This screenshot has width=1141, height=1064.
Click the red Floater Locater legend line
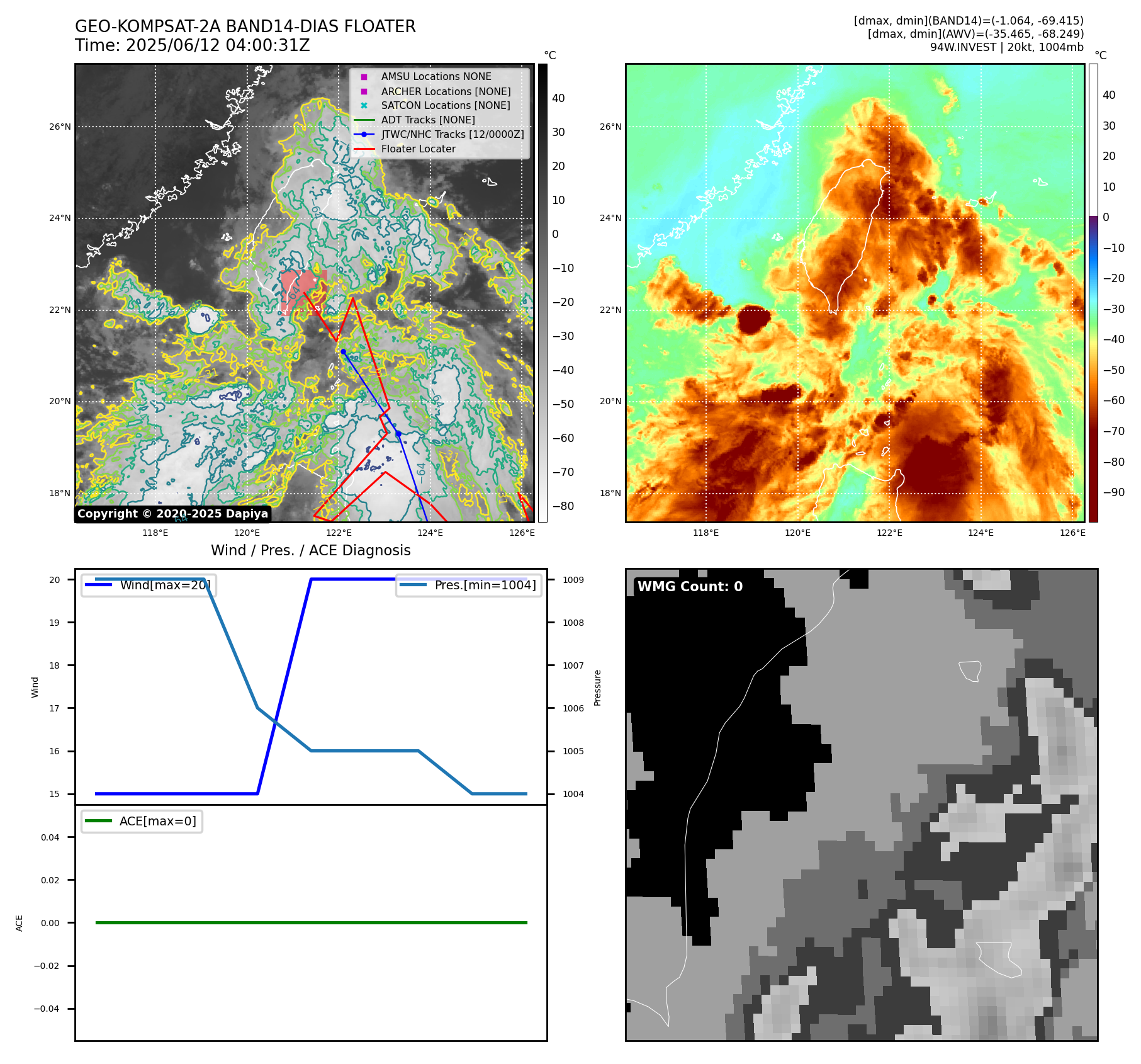coord(364,149)
